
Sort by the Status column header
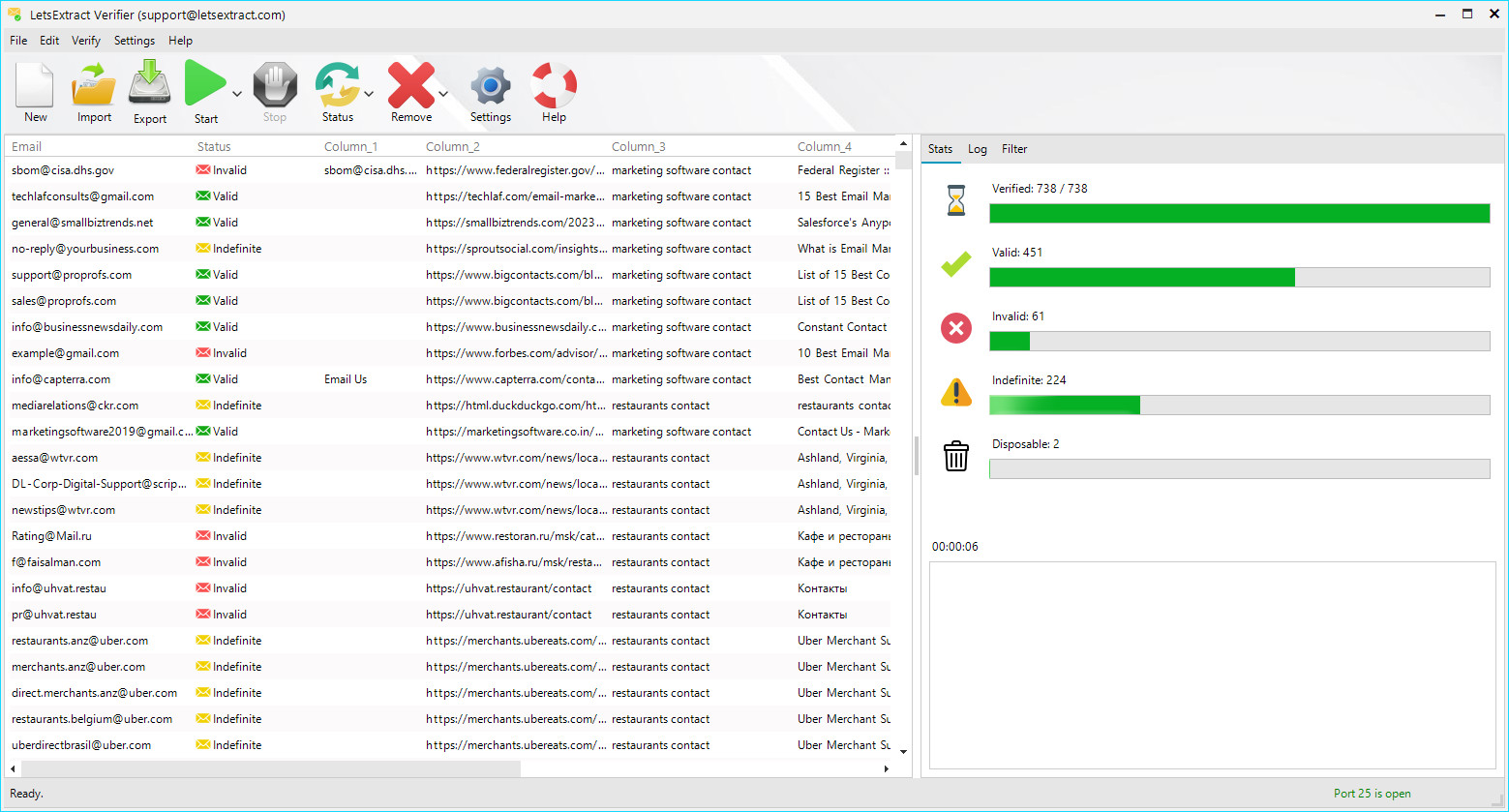tap(214, 147)
